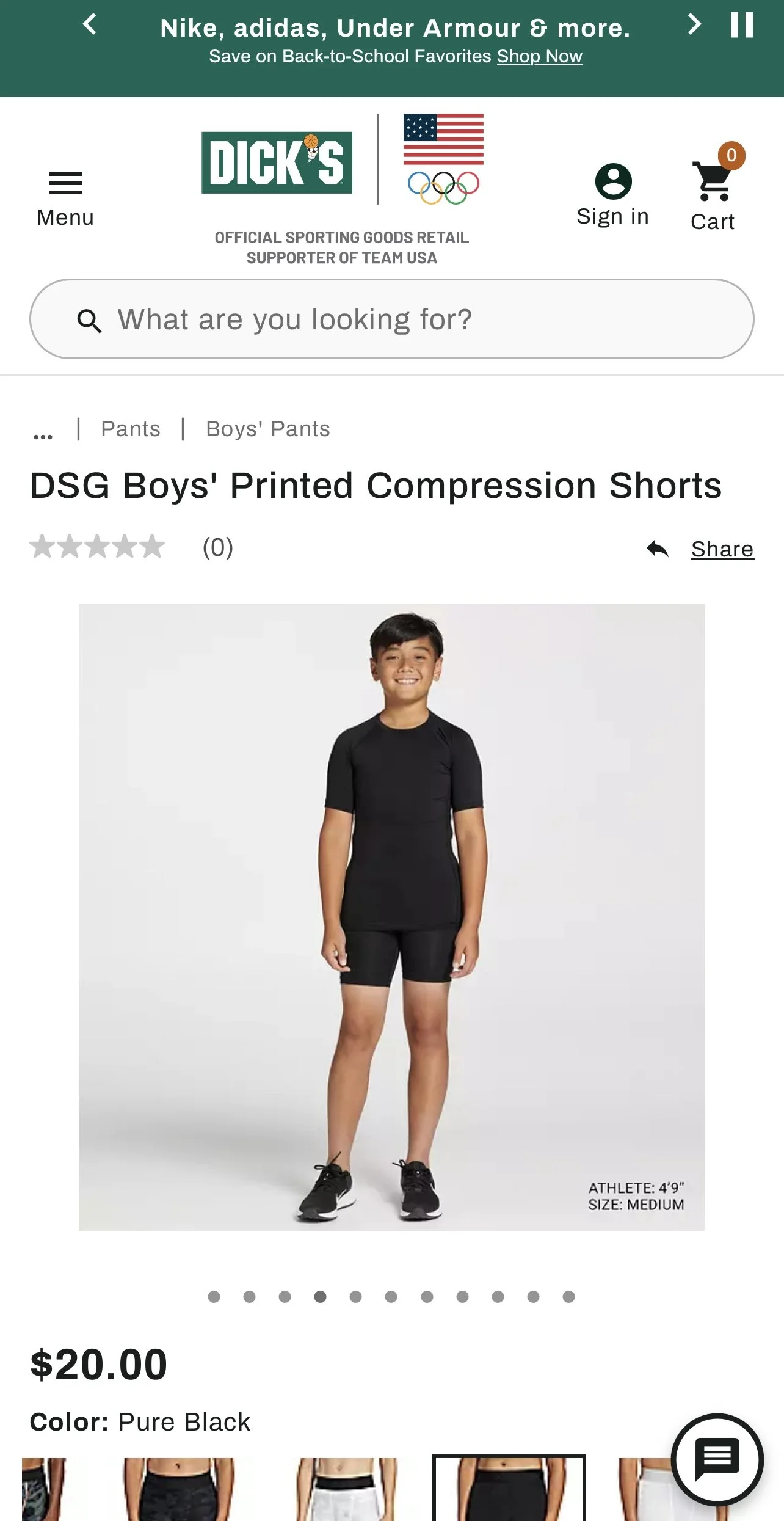Show next promo banner with right chevron
The image size is (784, 1521).
(x=694, y=24)
